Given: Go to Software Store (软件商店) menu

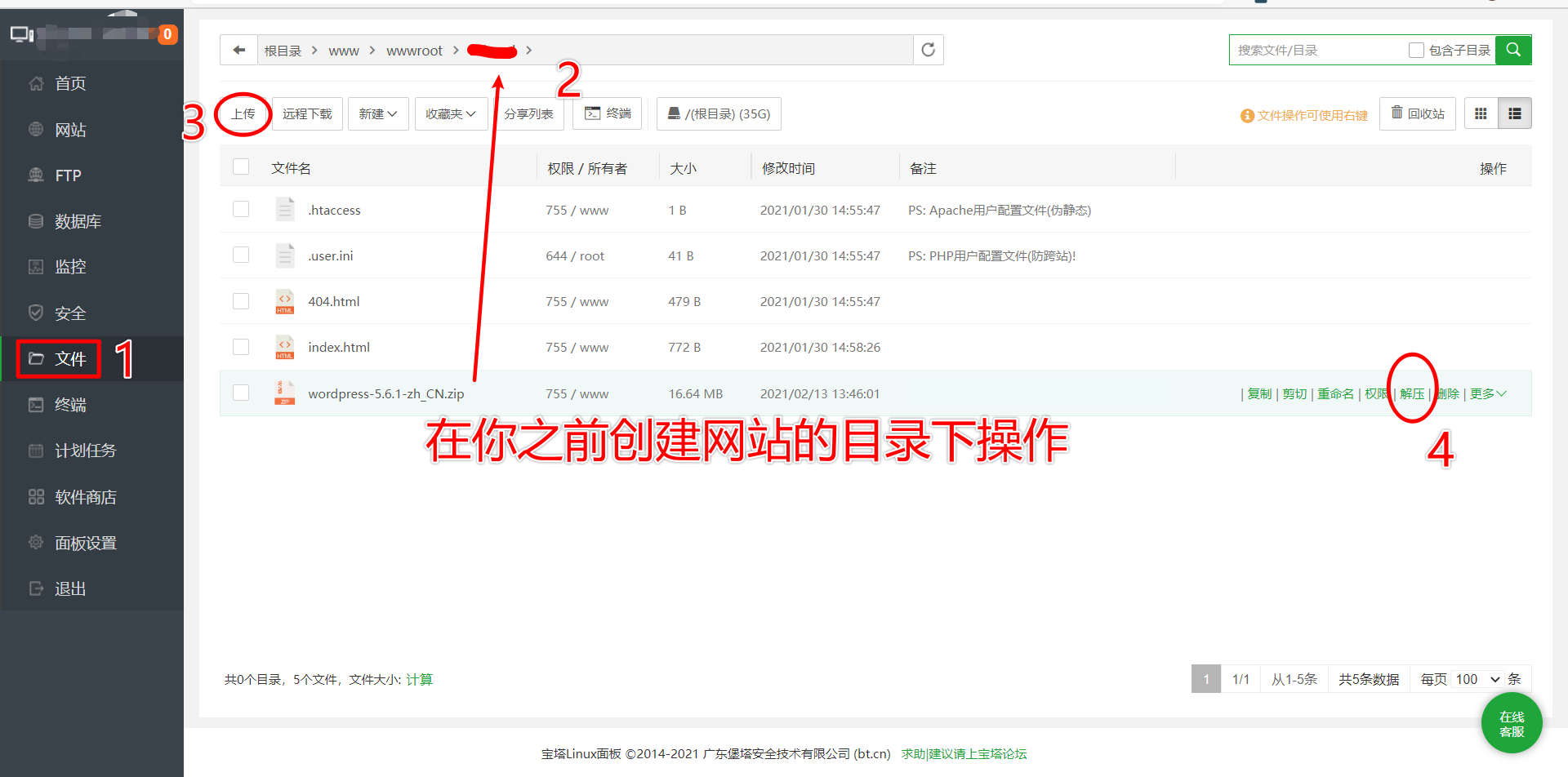Looking at the screenshot, I should [85, 497].
